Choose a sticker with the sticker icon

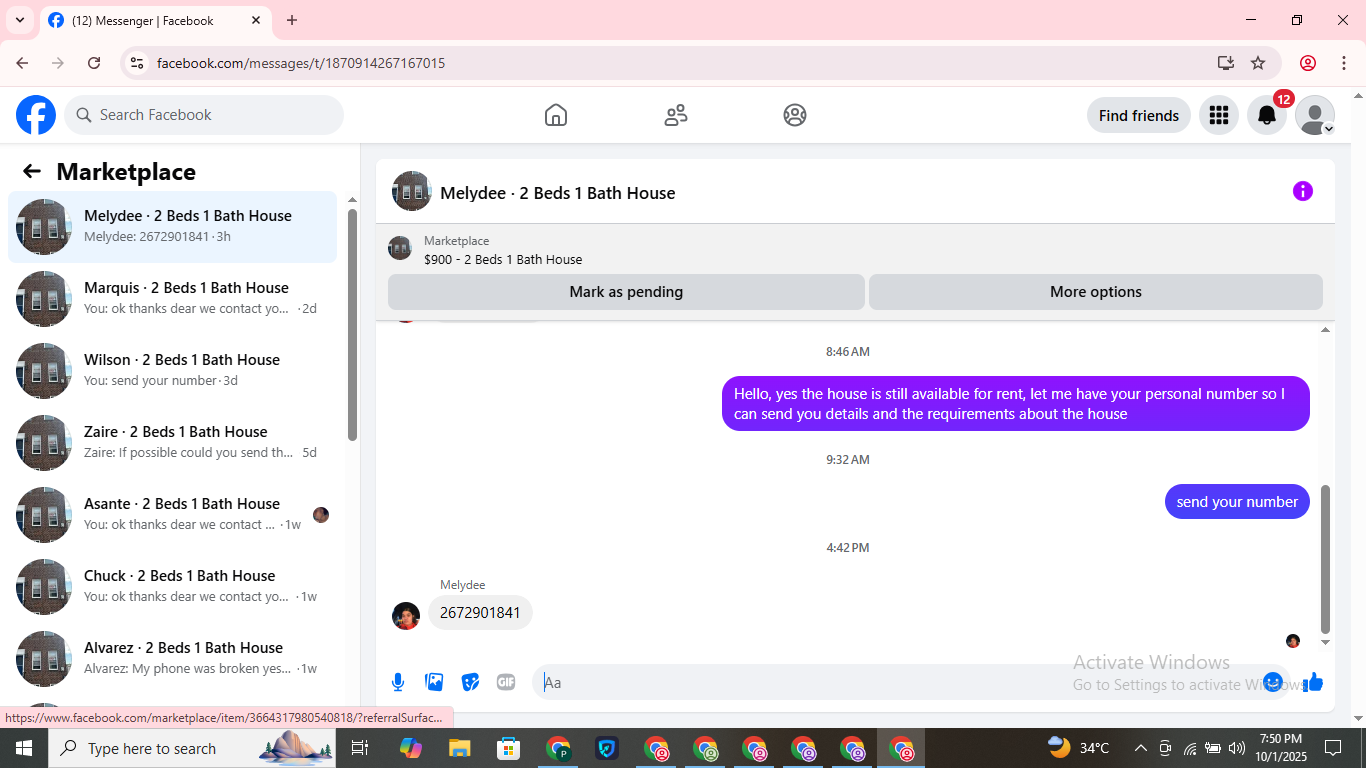click(x=470, y=682)
